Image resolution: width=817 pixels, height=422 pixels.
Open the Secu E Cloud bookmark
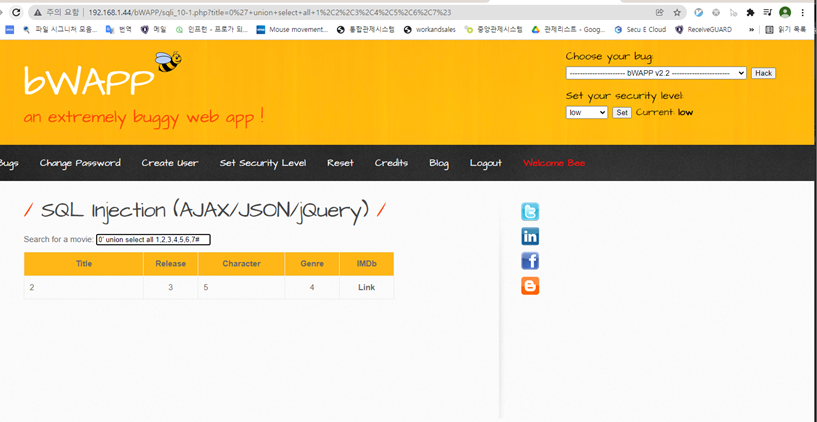(640, 30)
